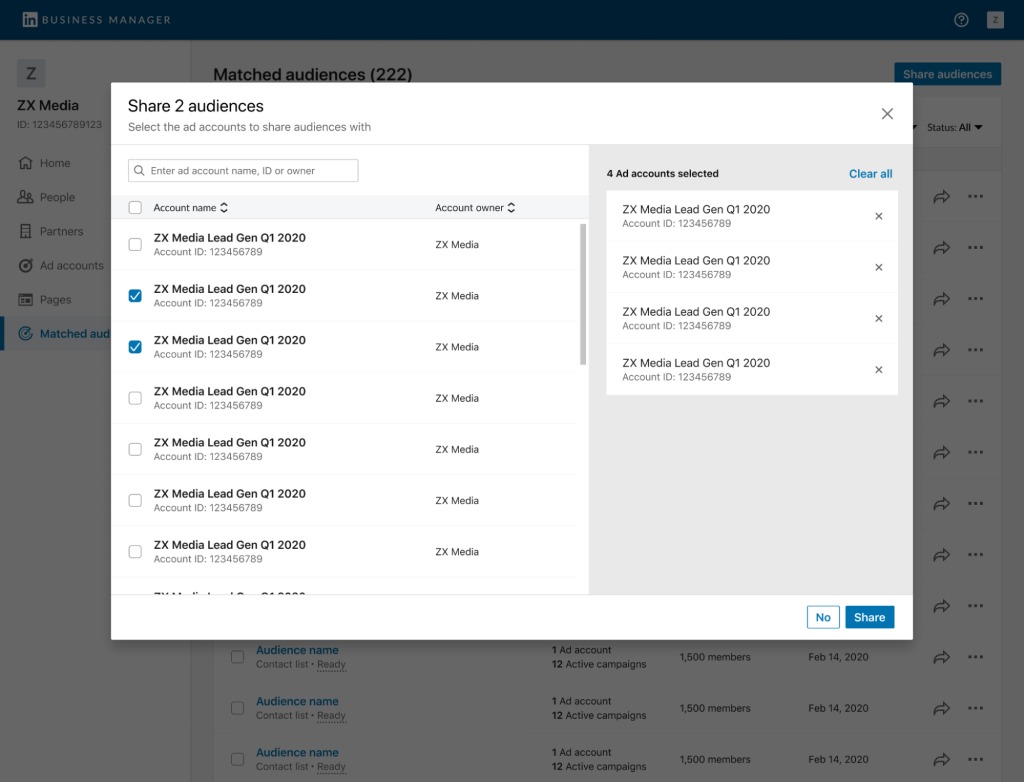
Task: Close the Share audiences dialog
Action: (x=887, y=114)
